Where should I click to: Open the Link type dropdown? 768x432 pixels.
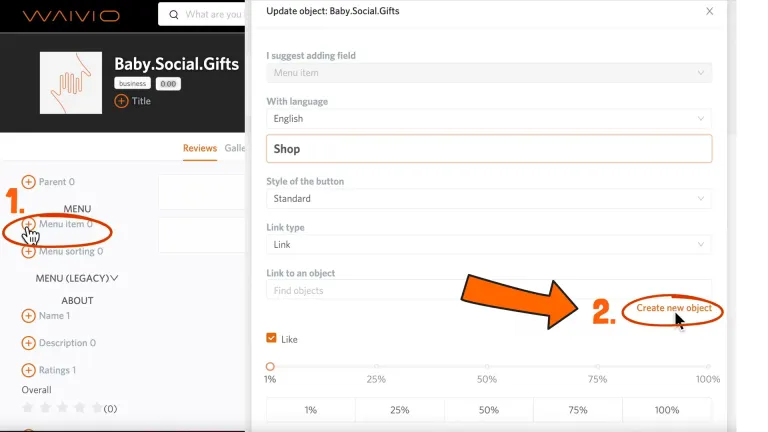pyautogui.click(x=489, y=244)
